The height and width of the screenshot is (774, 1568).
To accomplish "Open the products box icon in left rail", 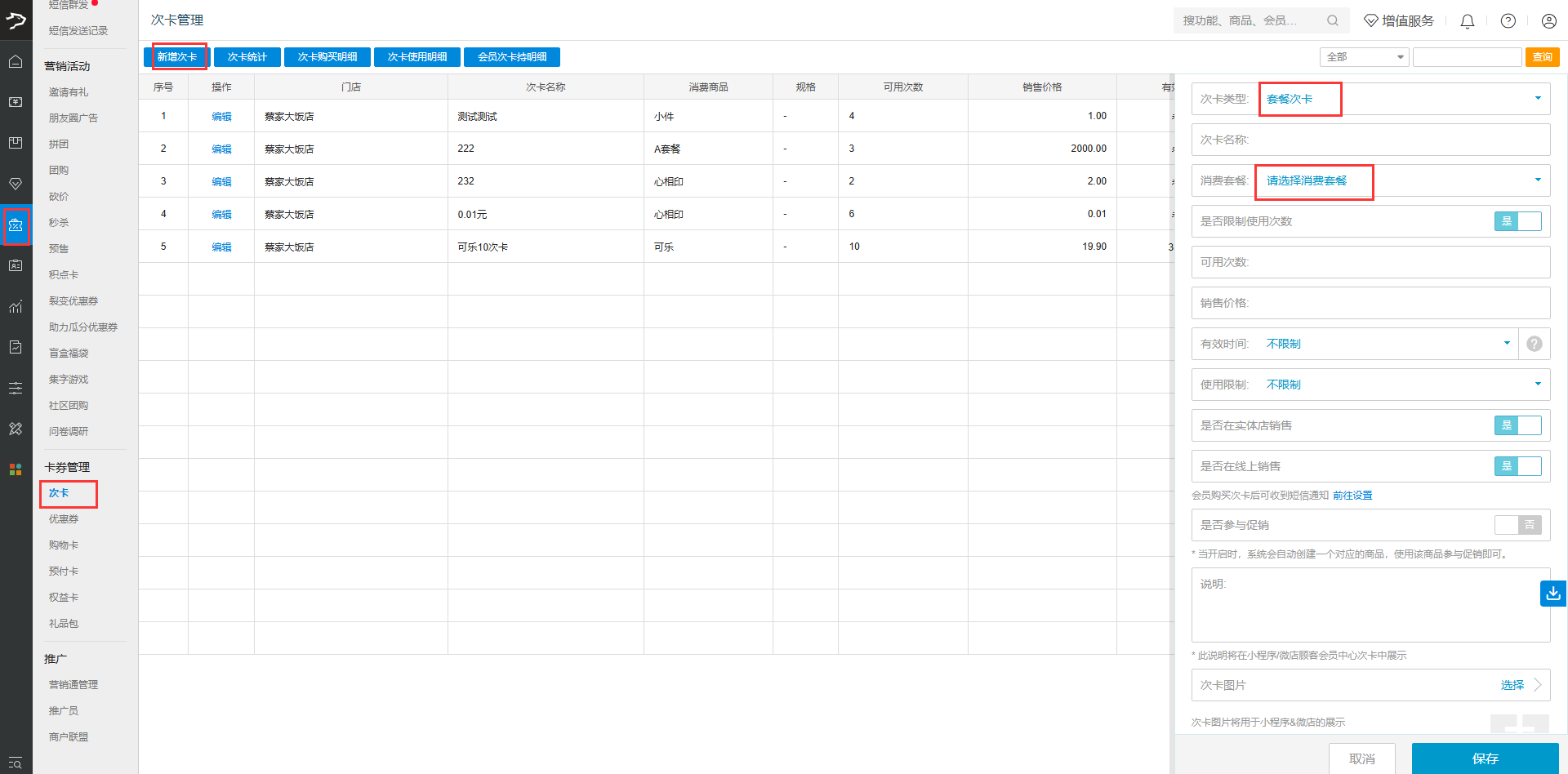I will click(16, 143).
